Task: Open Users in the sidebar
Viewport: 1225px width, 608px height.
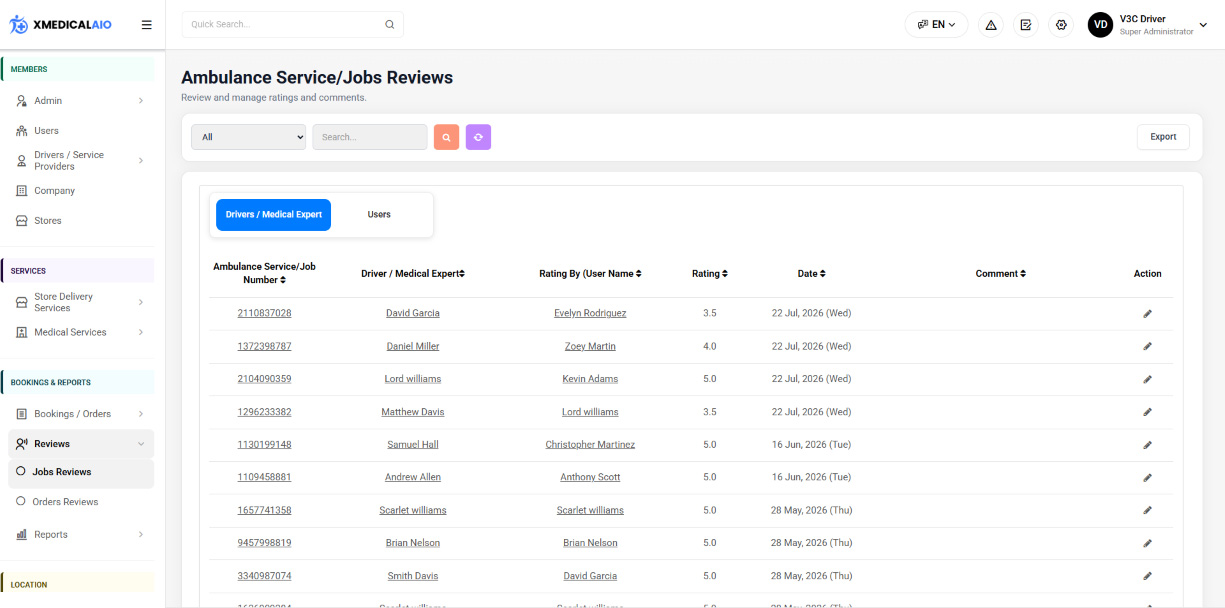Action: (x=46, y=131)
